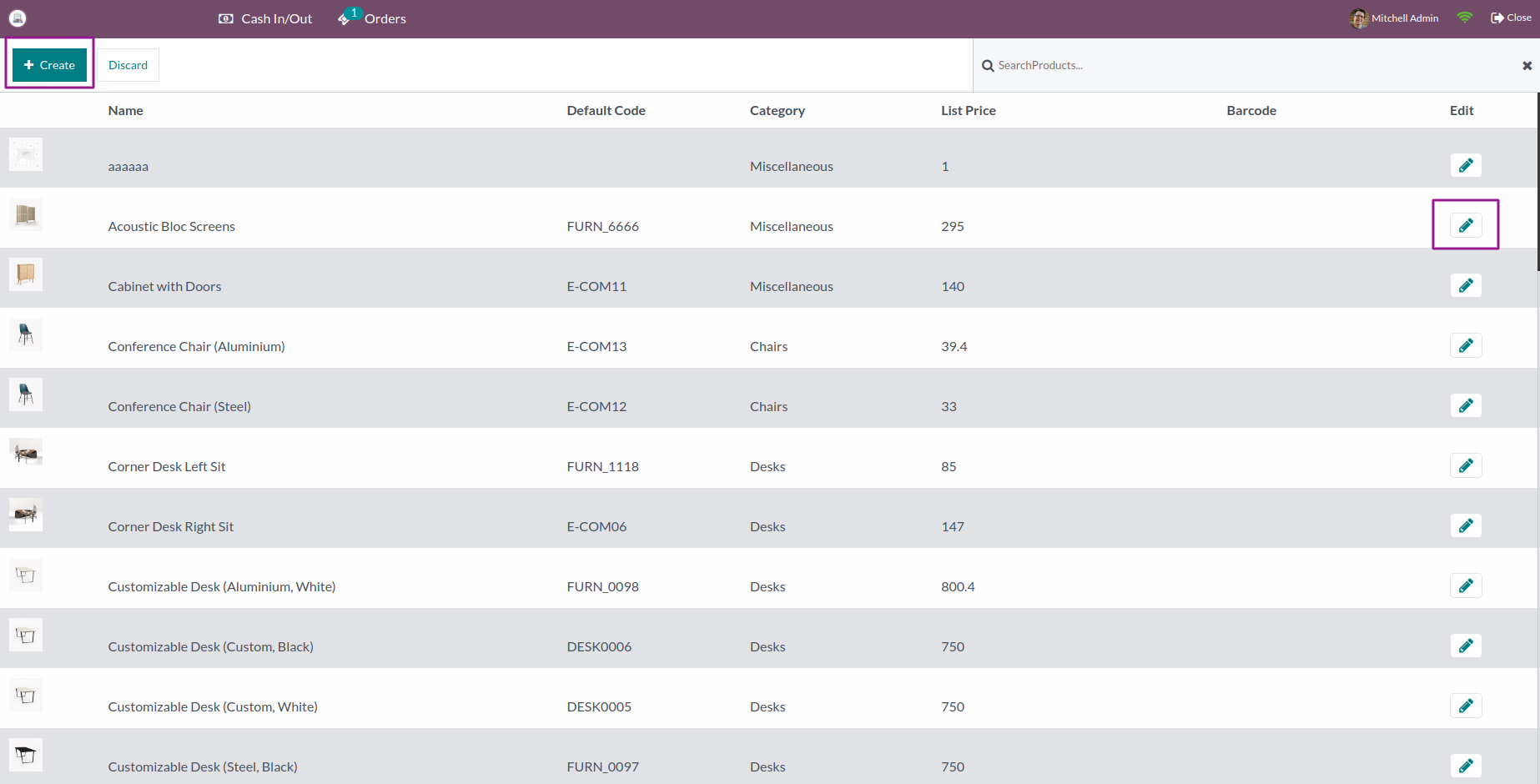1540x784 pixels.
Task: Open the Mitchell Admin user menu
Action: point(1394,18)
